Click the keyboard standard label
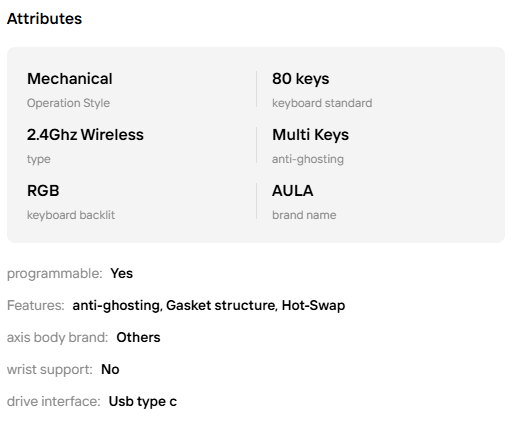Viewport: 522px width, 424px height. [x=322, y=103]
